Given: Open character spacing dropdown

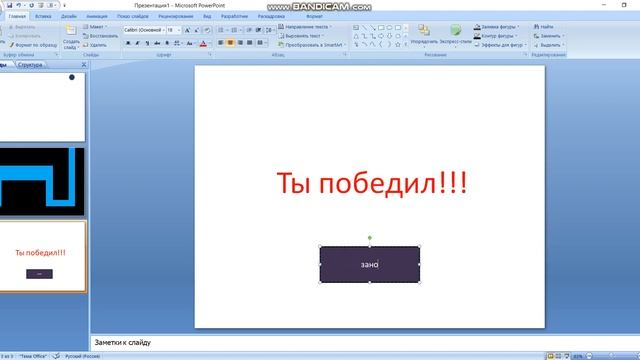Looking at the screenshot, I should (178, 43).
